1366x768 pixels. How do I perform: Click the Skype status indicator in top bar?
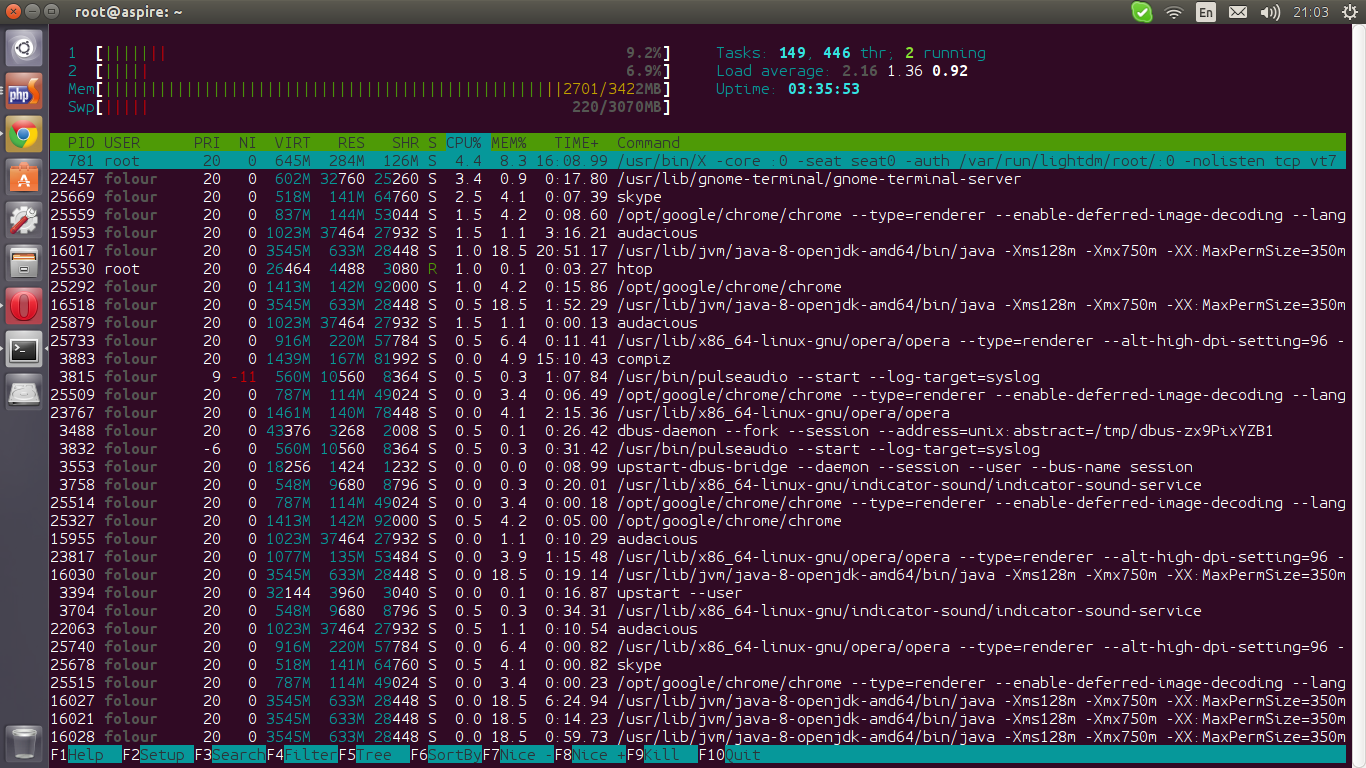point(1141,12)
